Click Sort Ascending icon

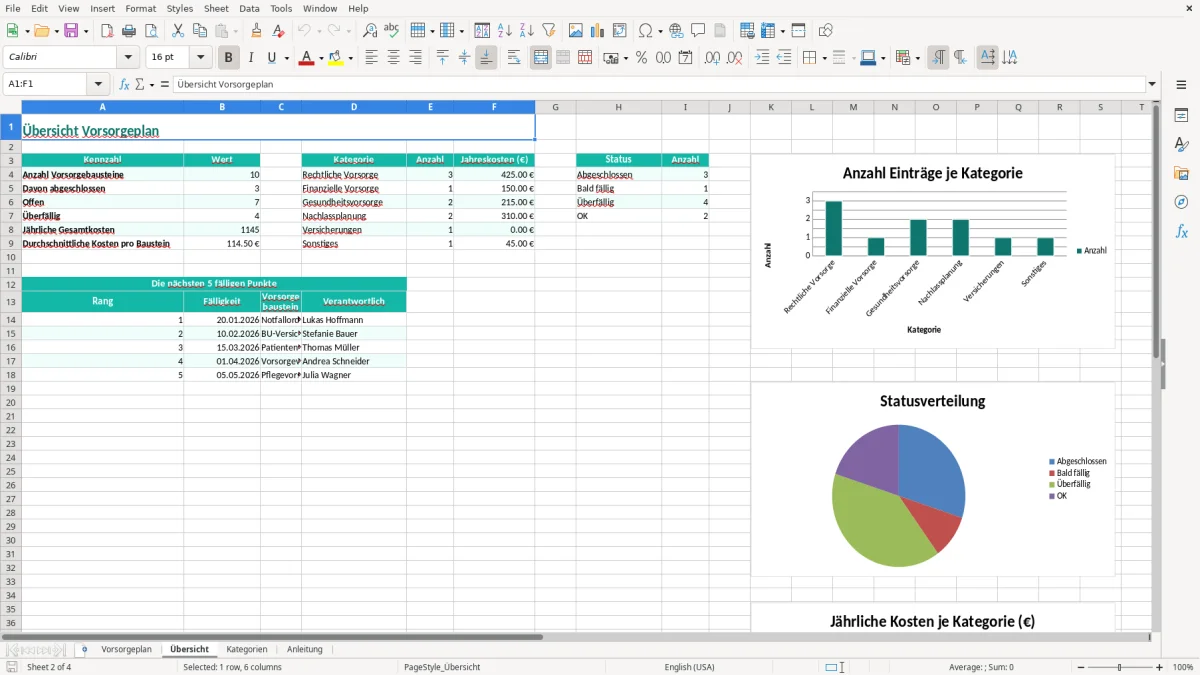pos(505,31)
